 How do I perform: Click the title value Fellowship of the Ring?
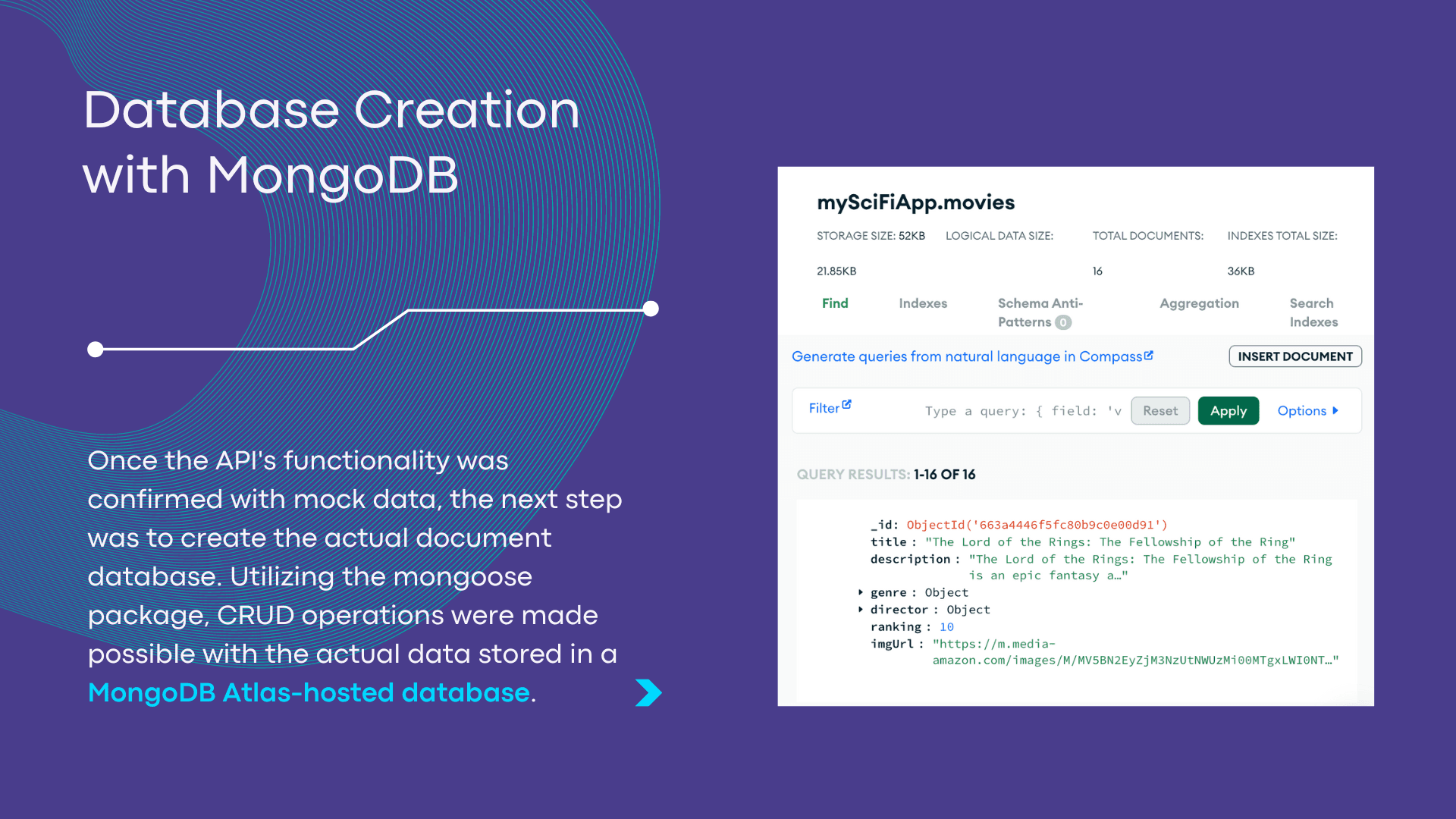pos(1110,541)
